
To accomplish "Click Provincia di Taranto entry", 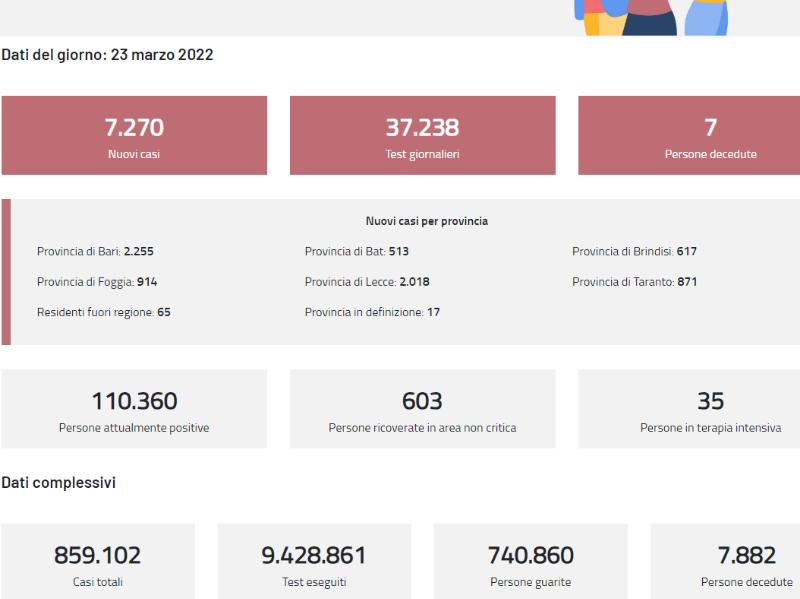I will pyautogui.click(x=634, y=282).
